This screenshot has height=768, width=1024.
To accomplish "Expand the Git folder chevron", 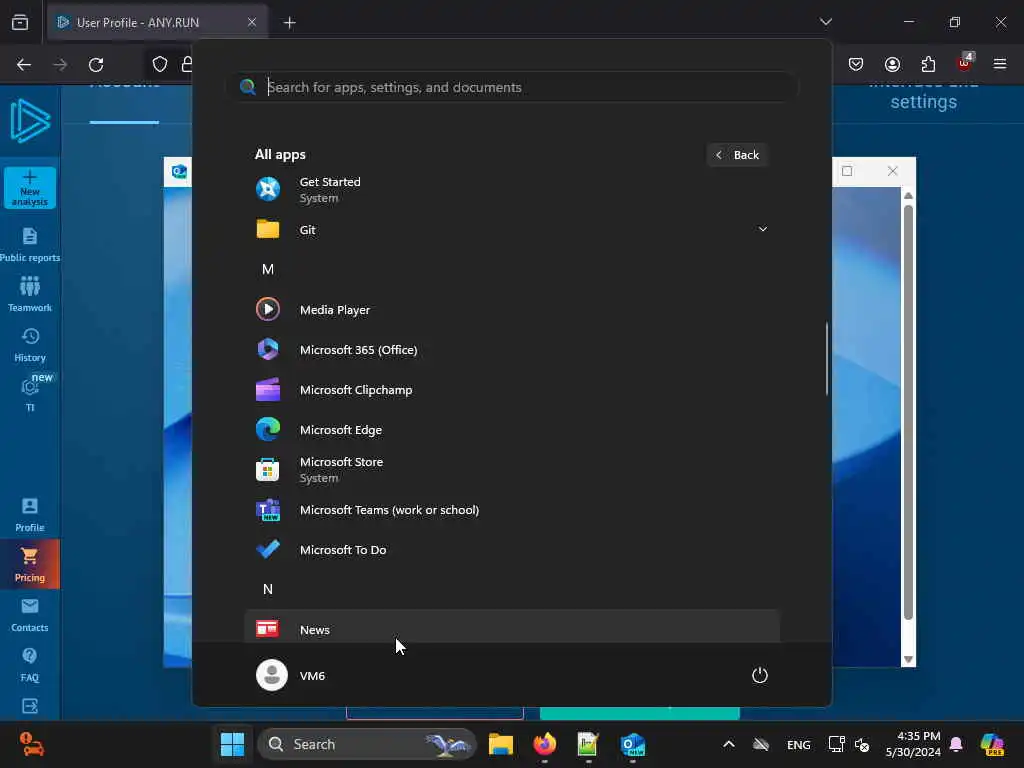I will pyautogui.click(x=762, y=229).
